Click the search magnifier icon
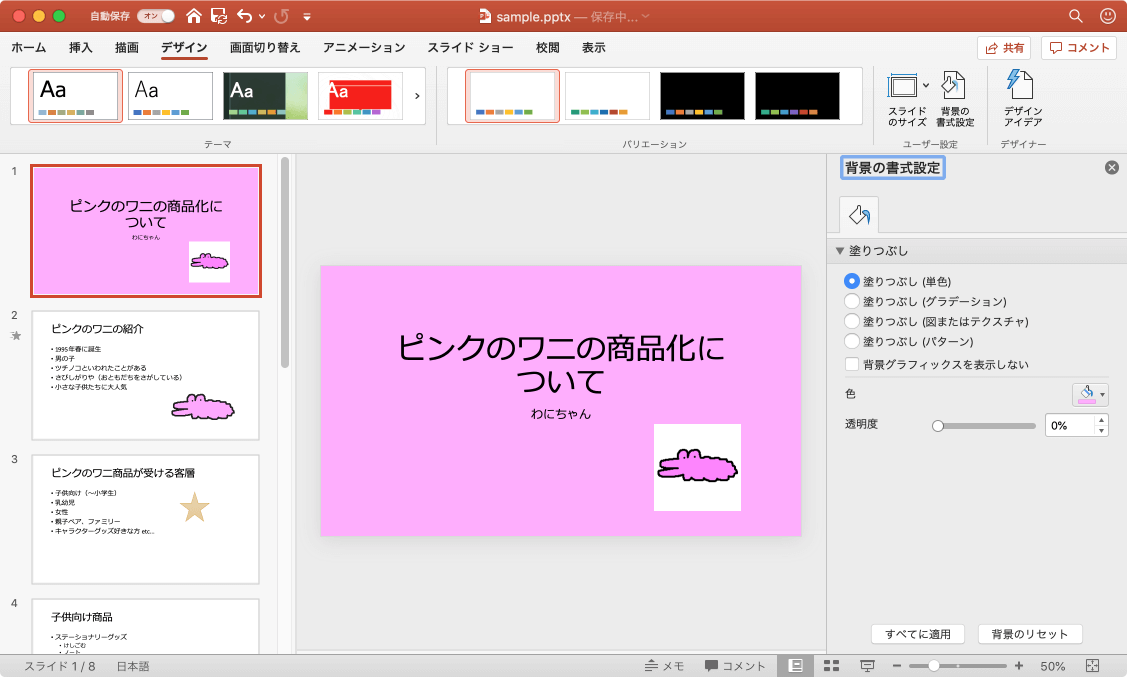The image size is (1127, 677). click(x=1075, y=16)
